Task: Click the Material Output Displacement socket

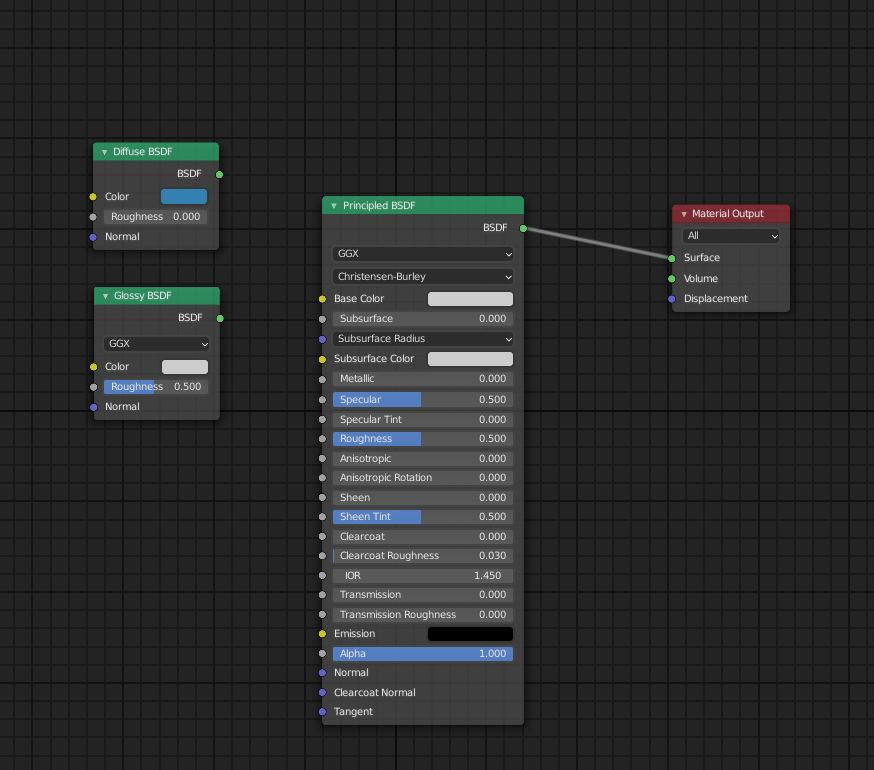Action: pos(672,299)
